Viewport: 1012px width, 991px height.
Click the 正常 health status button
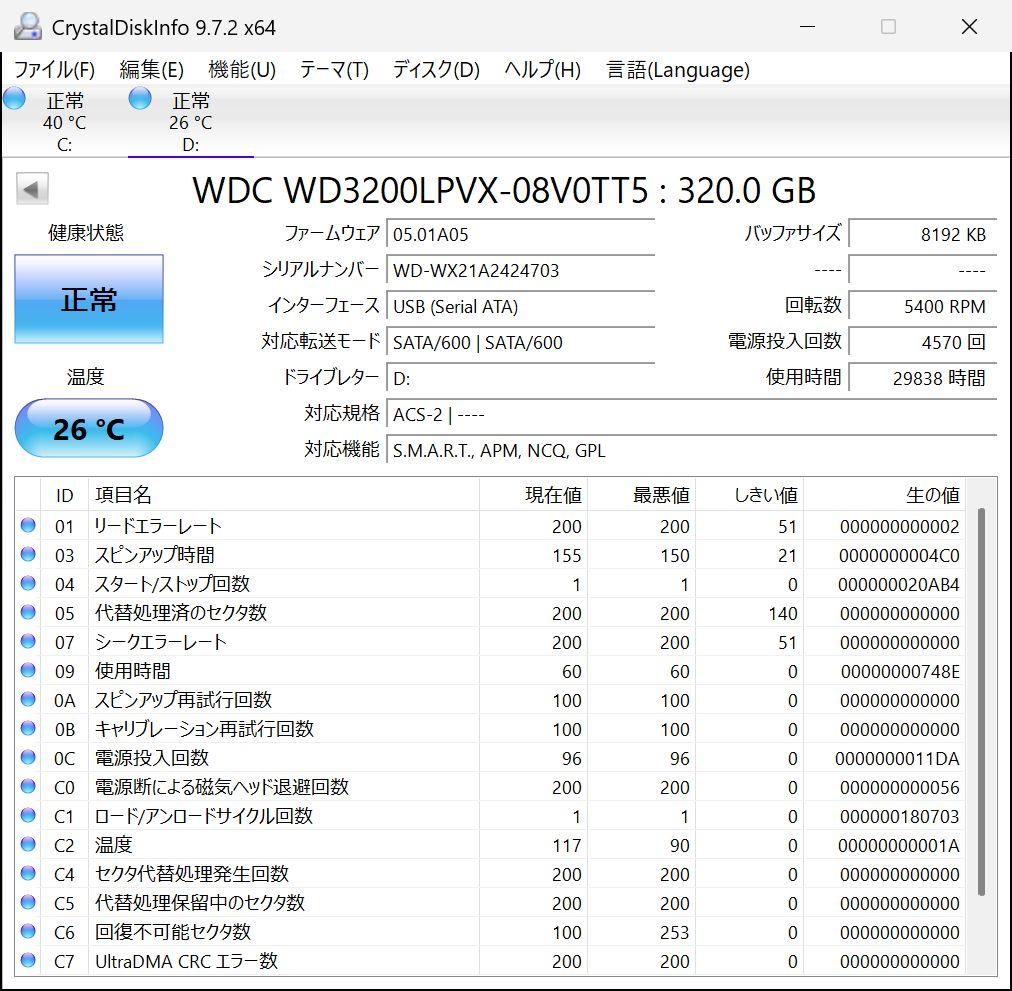coord(89,299)
